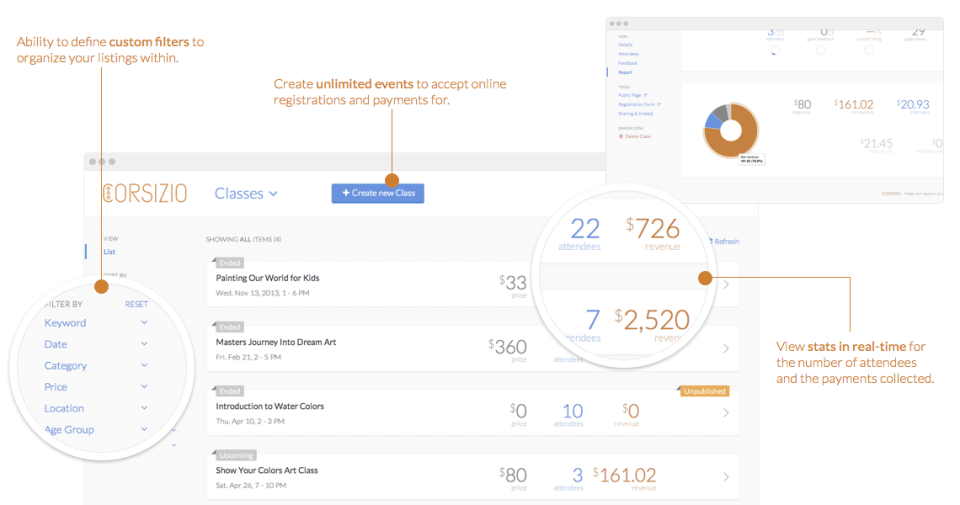Image resolution: width=960 pixels, height=505 pixels.
Task: Click the RESET filters link
Action: pos(137,304)
